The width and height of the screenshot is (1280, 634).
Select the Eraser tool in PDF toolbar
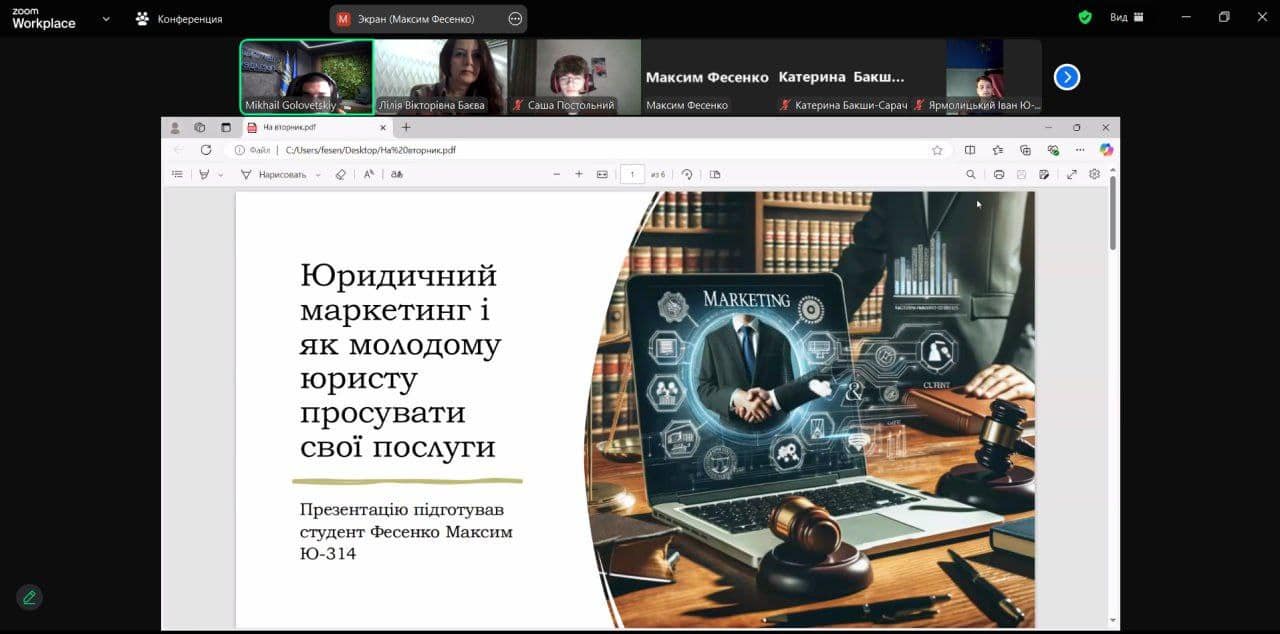[340, 174]
